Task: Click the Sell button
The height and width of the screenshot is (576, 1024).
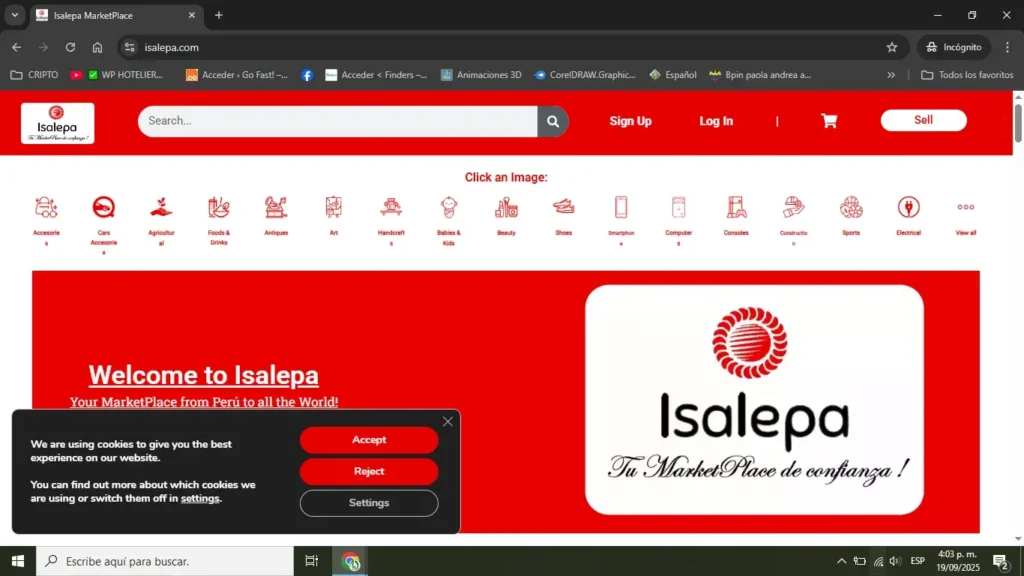Action: click(923, 120)
